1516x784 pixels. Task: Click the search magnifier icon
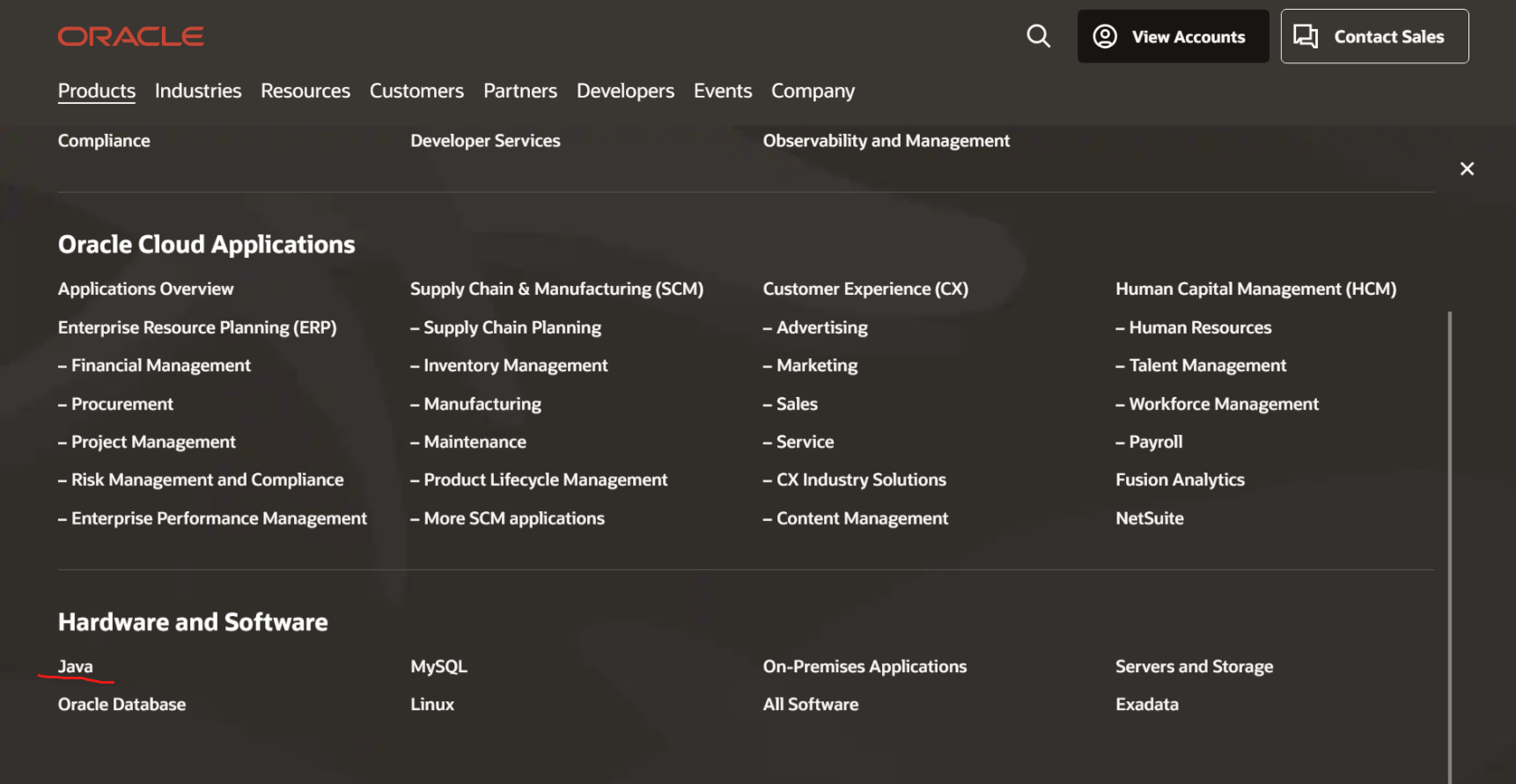click(1039, 36)
